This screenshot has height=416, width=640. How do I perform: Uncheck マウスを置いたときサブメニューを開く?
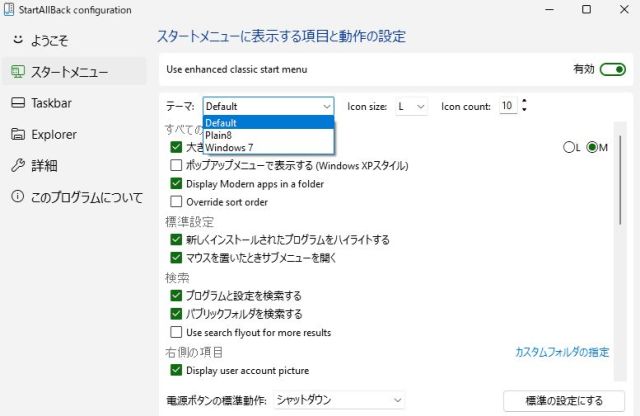176,258
